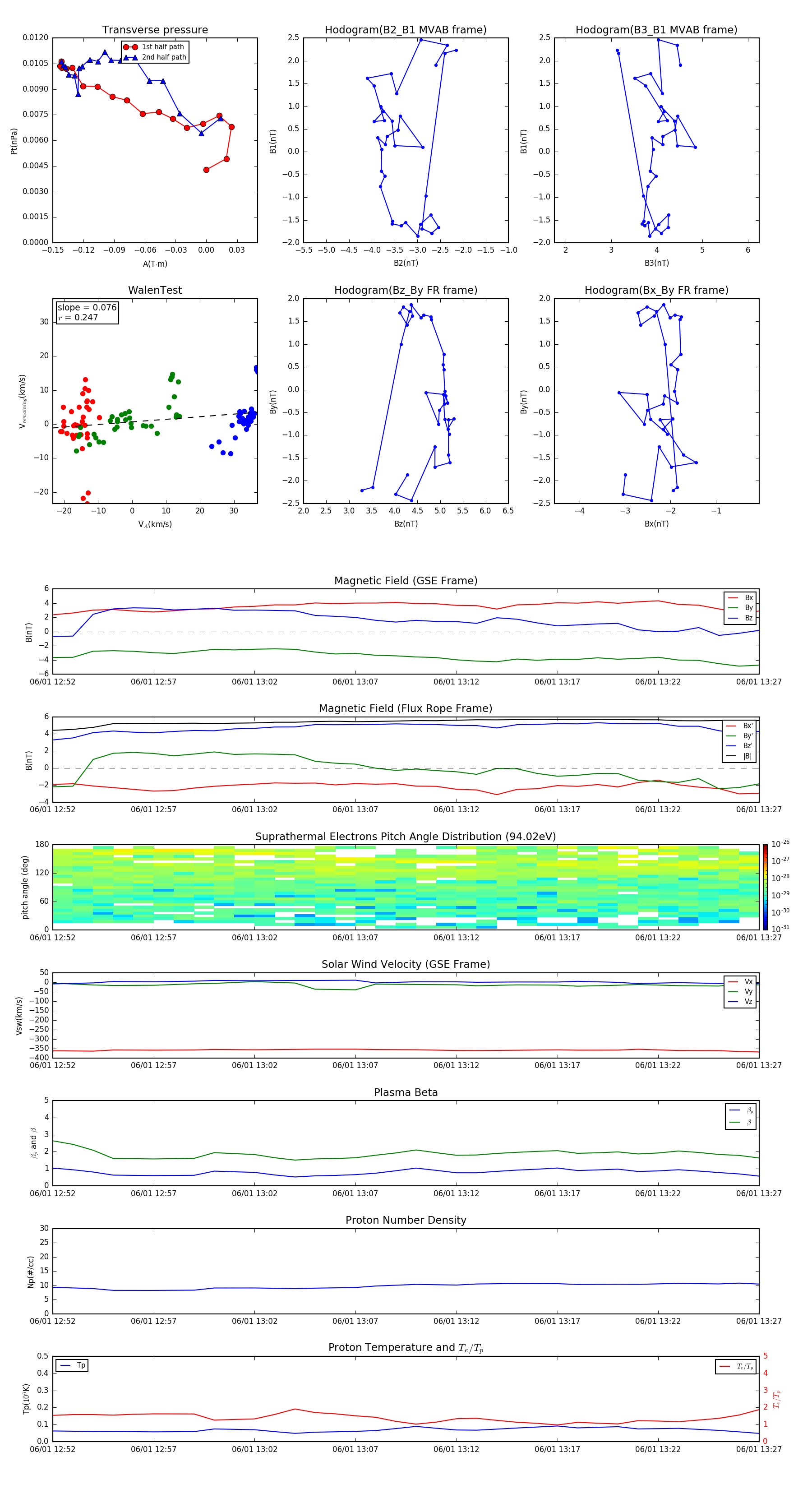Click 'Magnetic Field (GSE Frame)' title
This screenshot has width=812, height=1489.
pyautogui.click(x=406, y=581)
